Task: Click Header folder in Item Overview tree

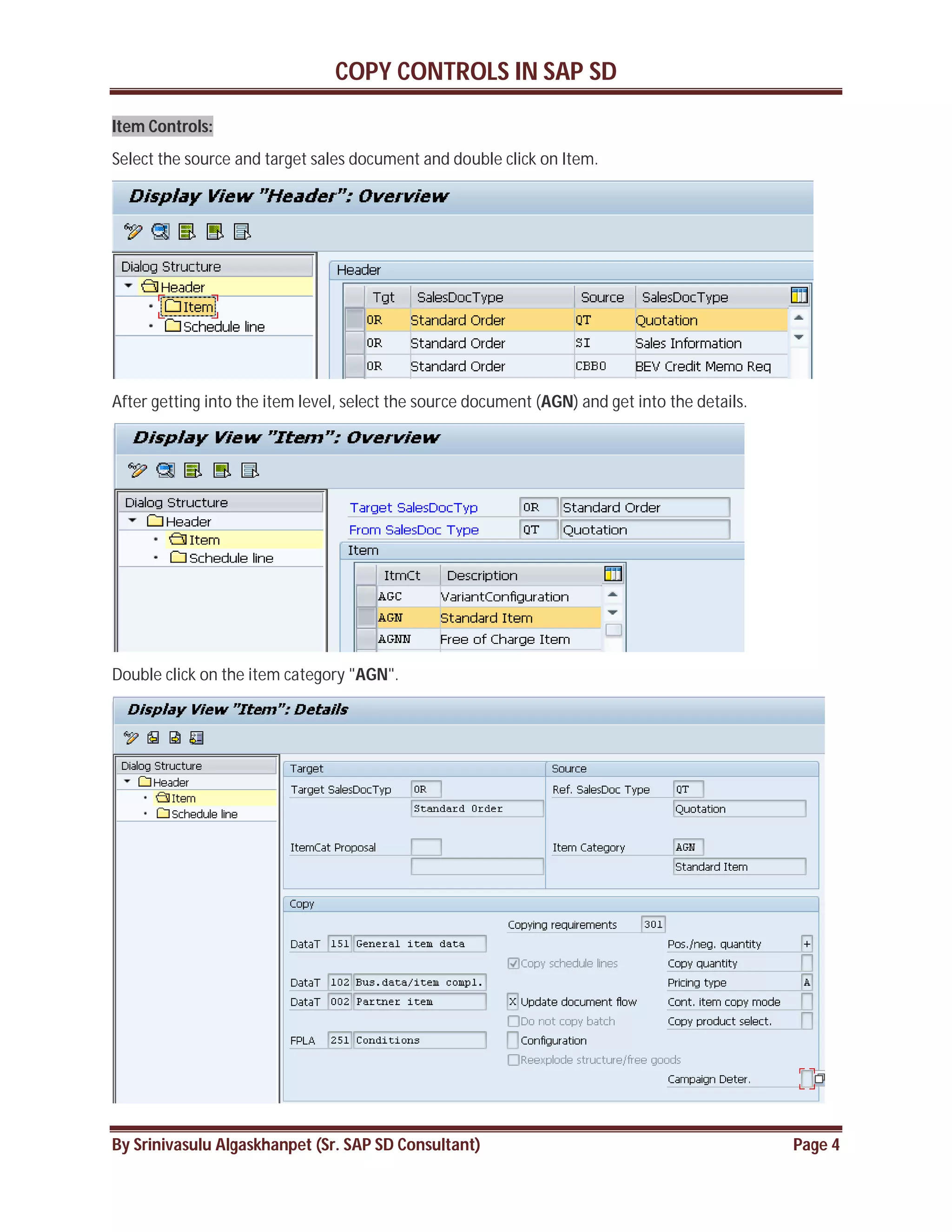Action: pyautogui.click(x=179, y=521)
